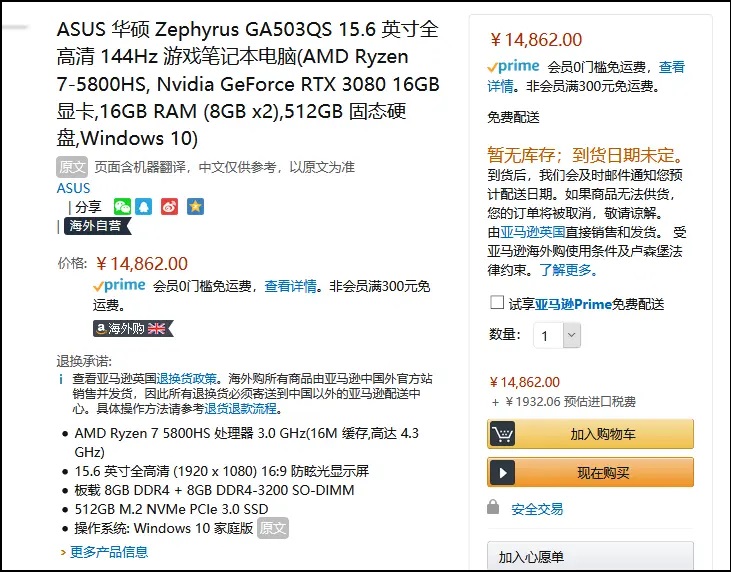Click the 海外自营 badge
The width and height of the screenshot is (731, 572).
[97, 226]
